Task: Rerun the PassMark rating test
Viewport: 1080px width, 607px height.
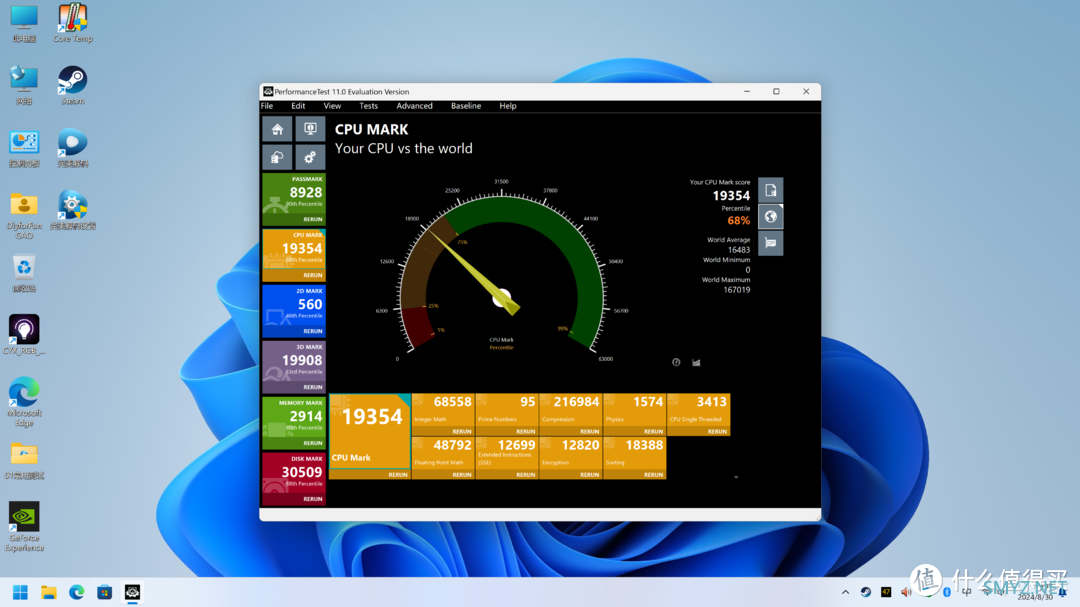Action: pos(313,219)
